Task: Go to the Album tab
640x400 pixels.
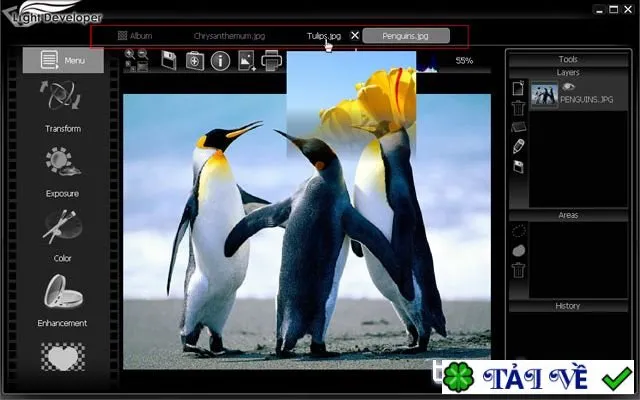Action: 135,36
